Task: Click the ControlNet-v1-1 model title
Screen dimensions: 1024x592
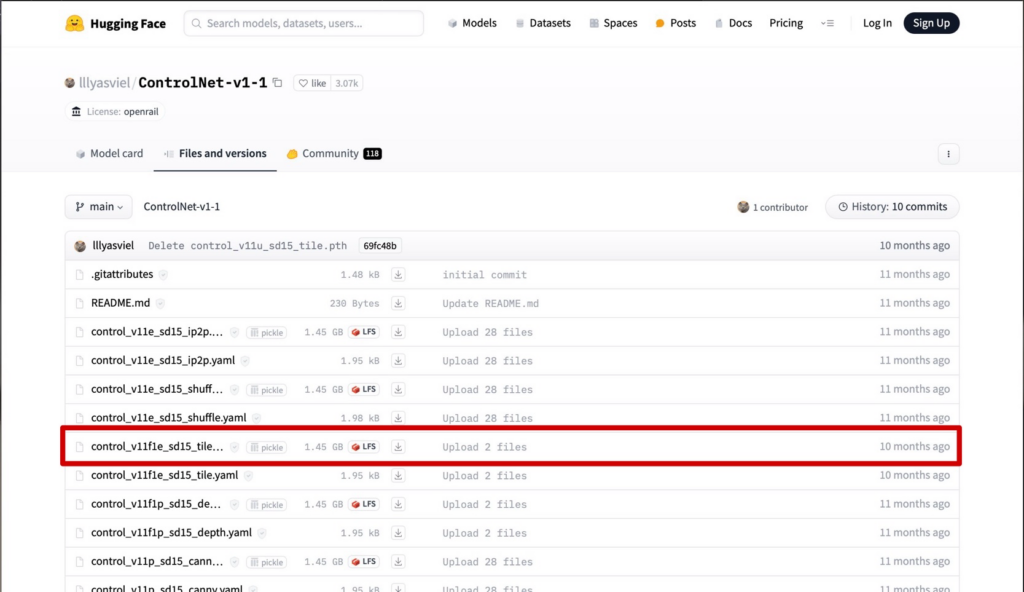Action: pyautogui.click(x=202, y=83)
